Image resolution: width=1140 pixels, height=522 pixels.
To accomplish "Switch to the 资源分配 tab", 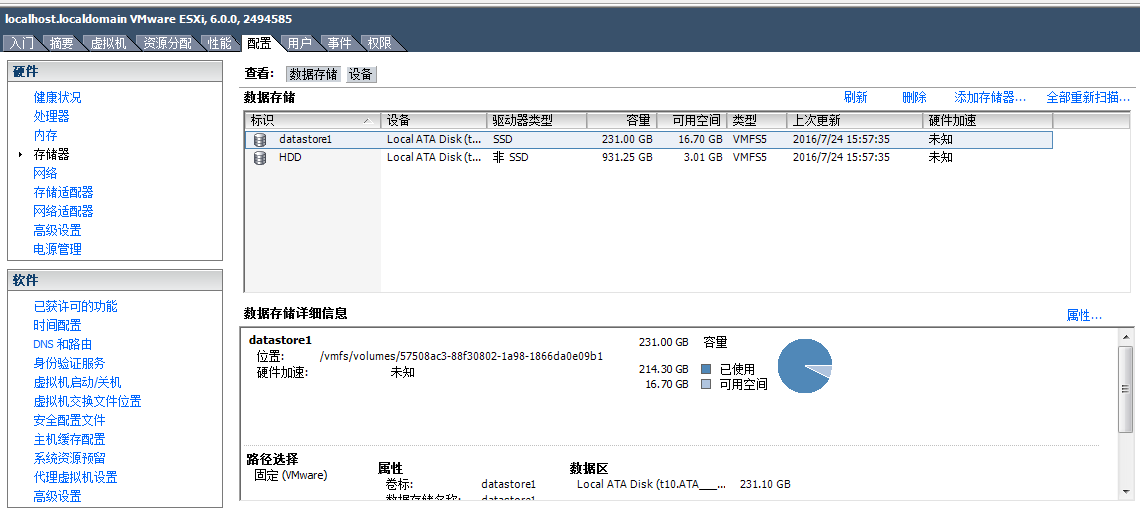I will [167, 44].
